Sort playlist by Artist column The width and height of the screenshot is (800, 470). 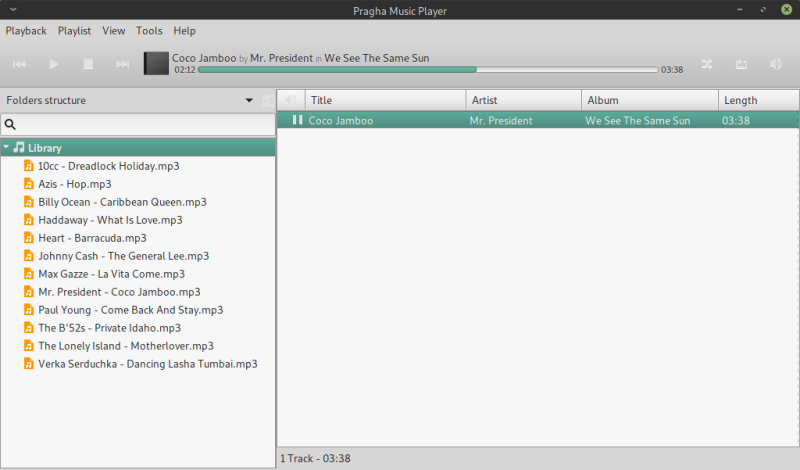(x=523, y=100)
